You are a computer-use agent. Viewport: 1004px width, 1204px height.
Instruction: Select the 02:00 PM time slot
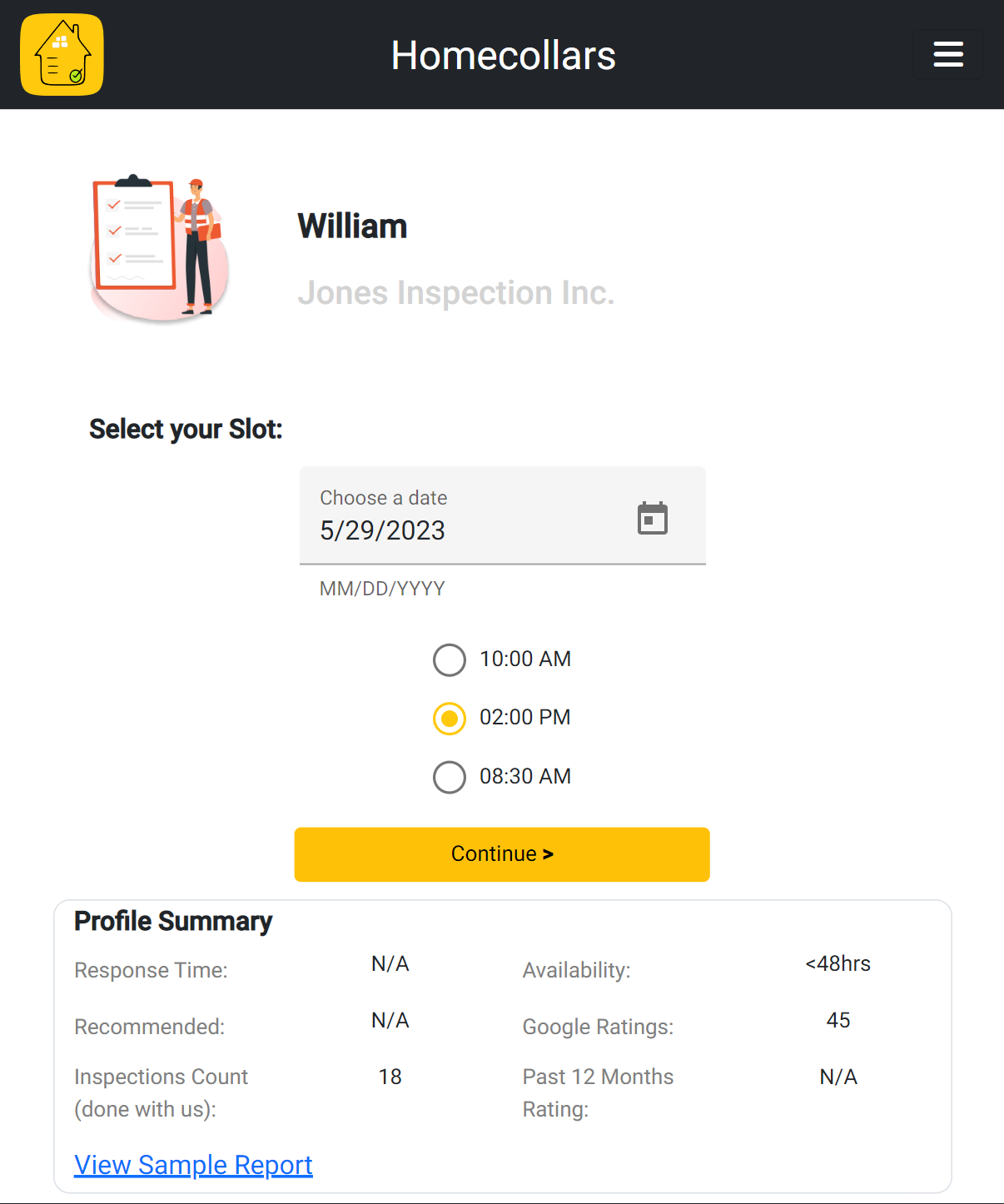coord(450,718)
